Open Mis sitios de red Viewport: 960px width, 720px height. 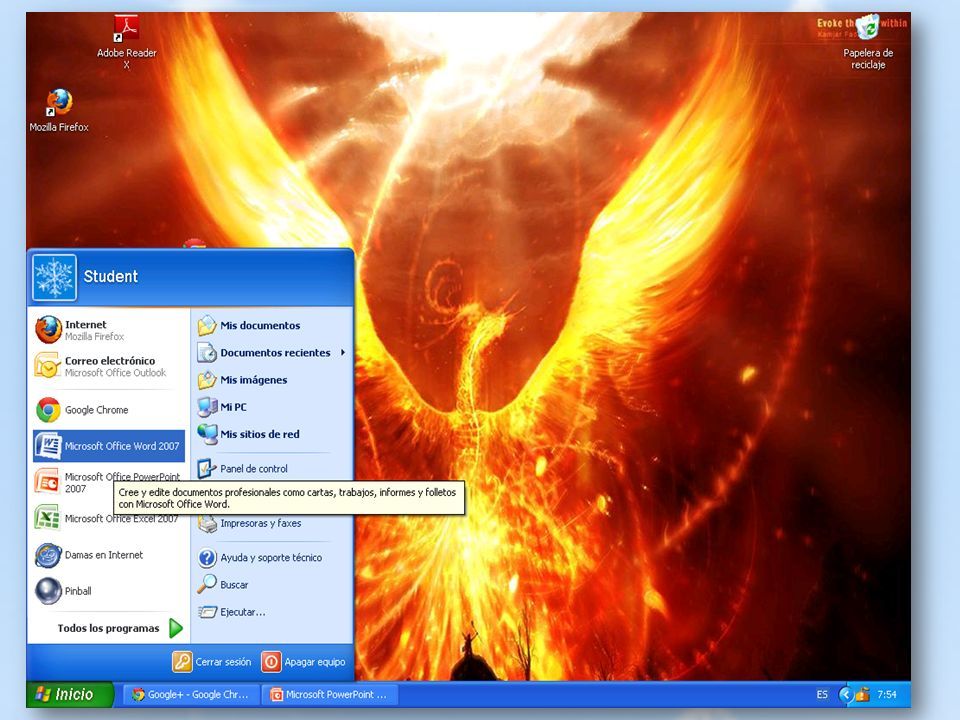pos(271,434)
